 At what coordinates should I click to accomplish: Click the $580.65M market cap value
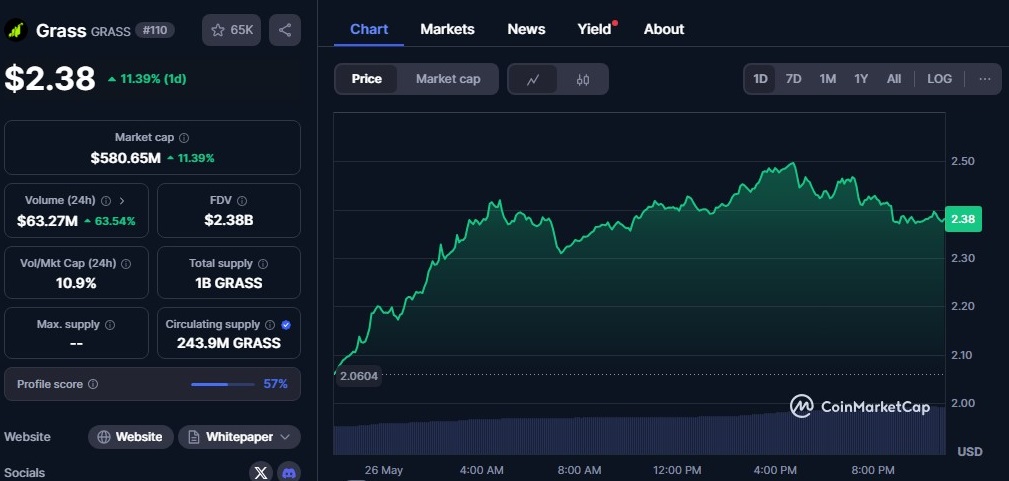pyautogui.click(x=125, y=158)
